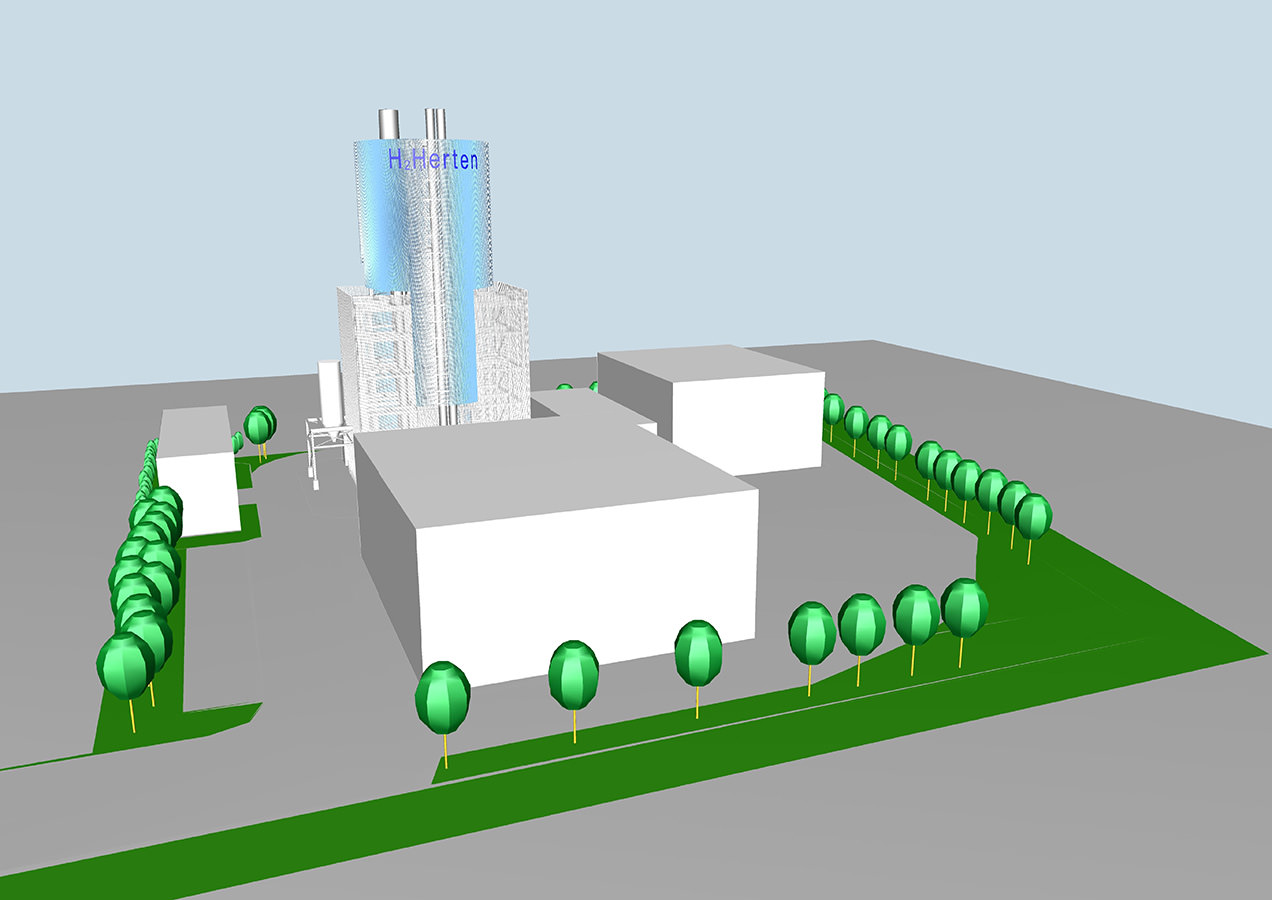Screen dimensions: 1272x900
Task: Select the nearest tree in the right-side row
Action: 1034,516
